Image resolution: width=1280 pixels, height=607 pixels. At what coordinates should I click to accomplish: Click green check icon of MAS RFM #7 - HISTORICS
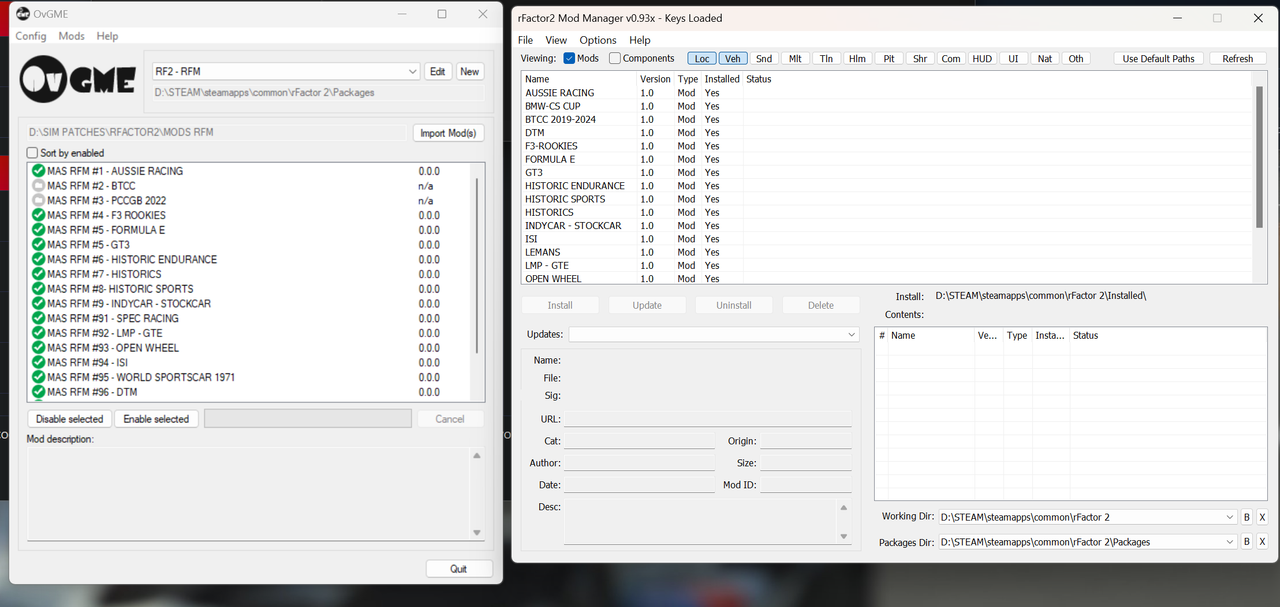[39, 274]
